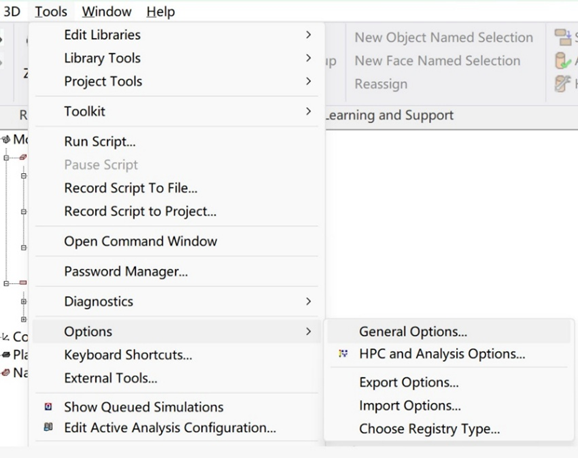The width and height of the screenshot is (578, 458).
Task: Open Project Tools submenu
Action: coord(177,81)
